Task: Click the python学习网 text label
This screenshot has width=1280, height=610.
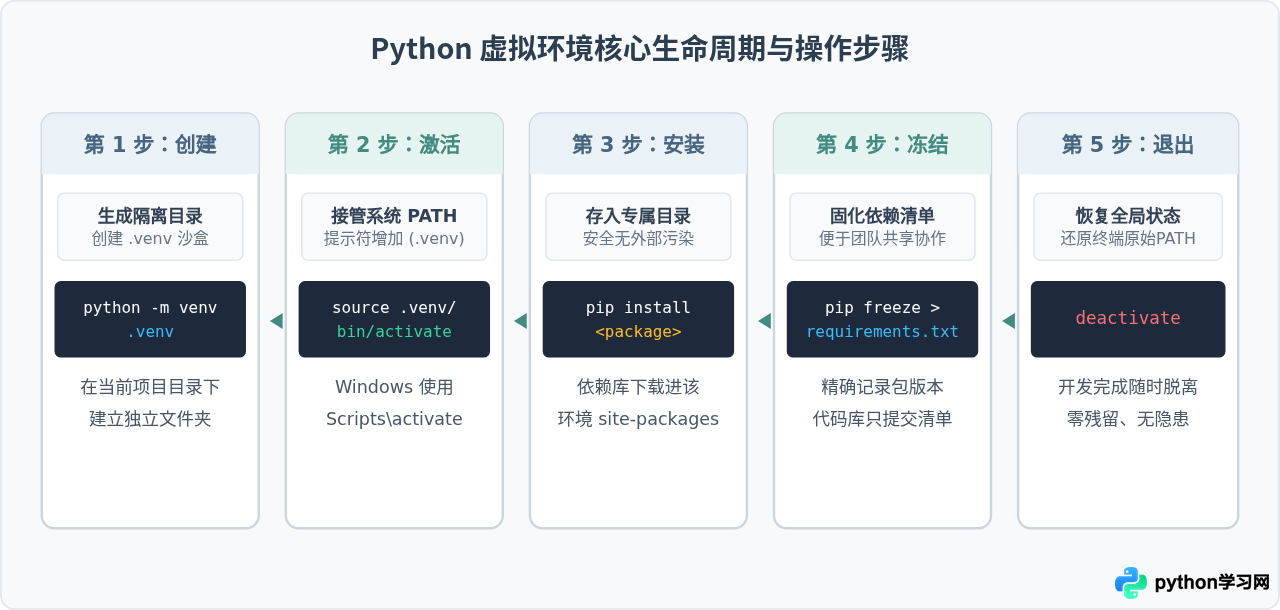Action: [1212, 583]
